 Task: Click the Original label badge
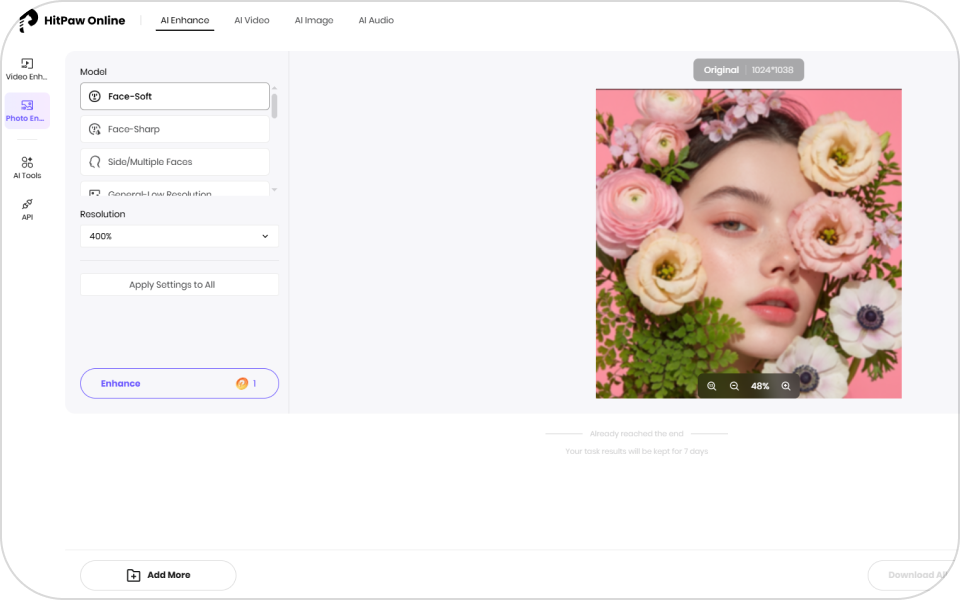(721, 70)
